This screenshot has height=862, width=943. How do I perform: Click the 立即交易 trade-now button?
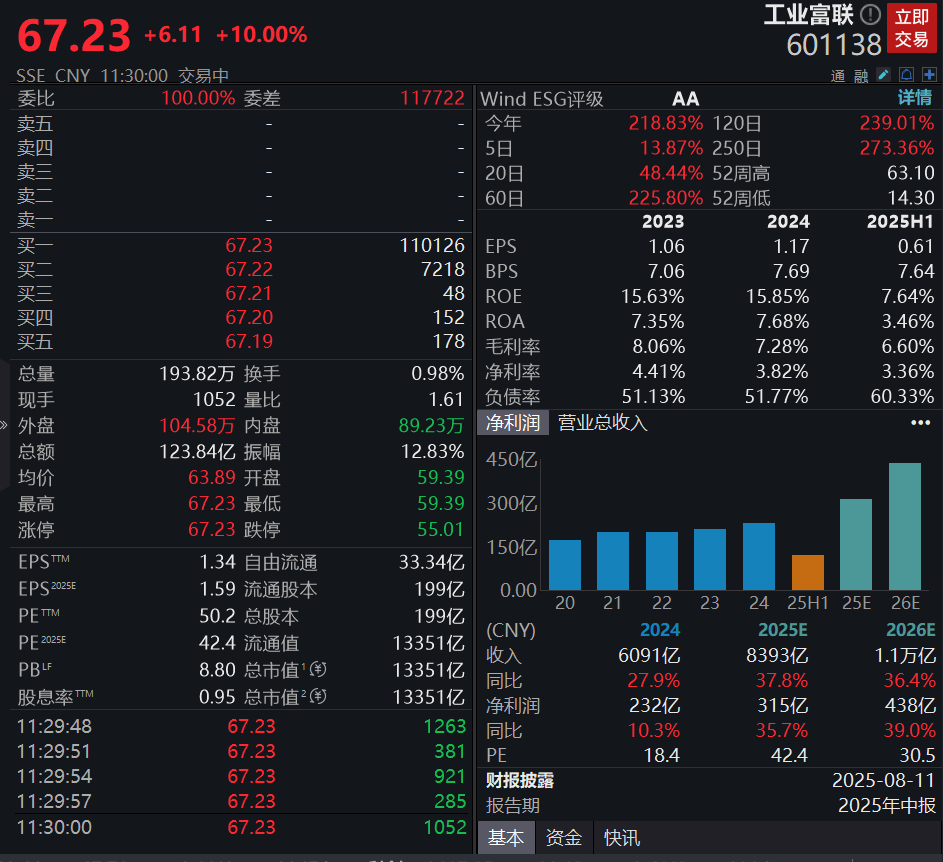911,28
